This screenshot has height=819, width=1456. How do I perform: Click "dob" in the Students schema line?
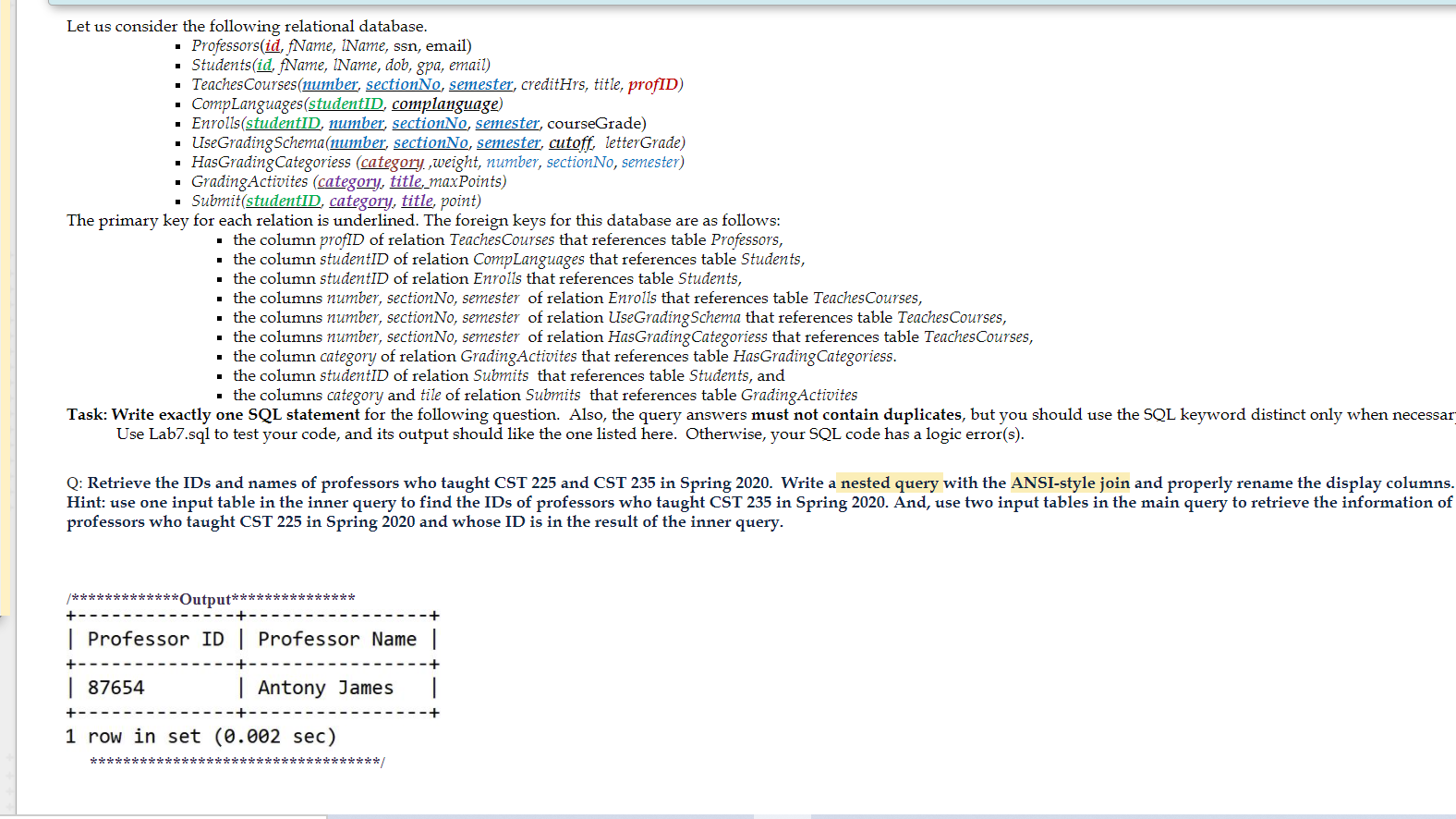point(397,65)
